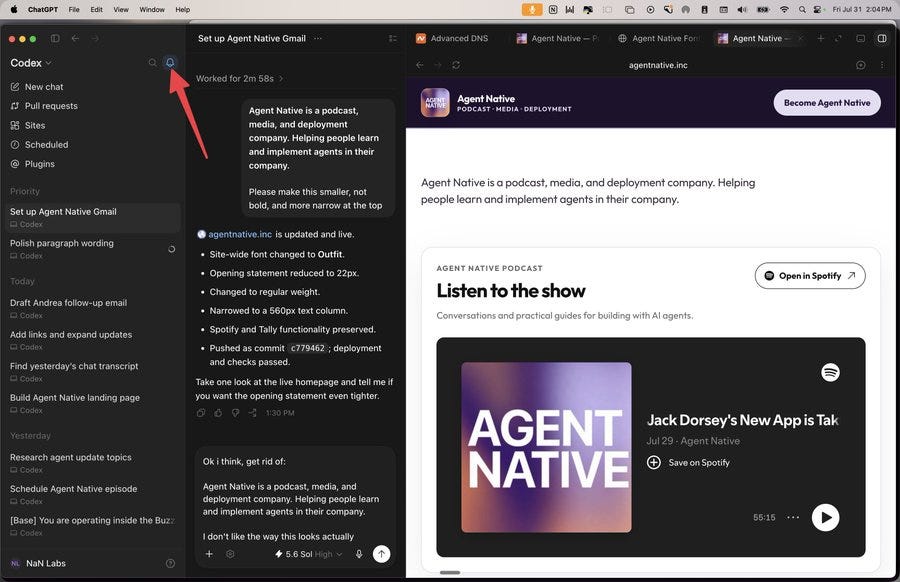Open '[Base] You are operating inside' chat
Screen dimensions: 900x582
(92, 526)
